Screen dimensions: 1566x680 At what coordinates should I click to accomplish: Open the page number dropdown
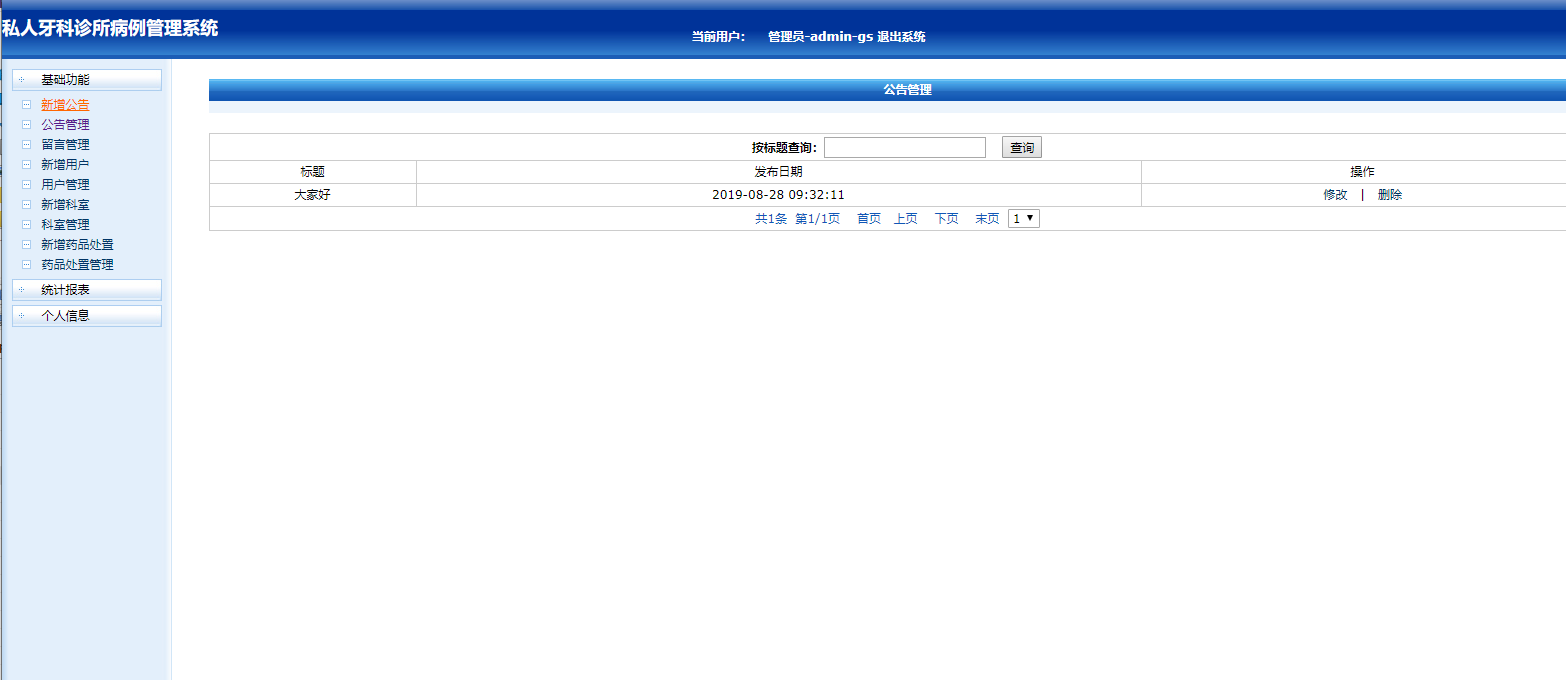pos(1023,218)
